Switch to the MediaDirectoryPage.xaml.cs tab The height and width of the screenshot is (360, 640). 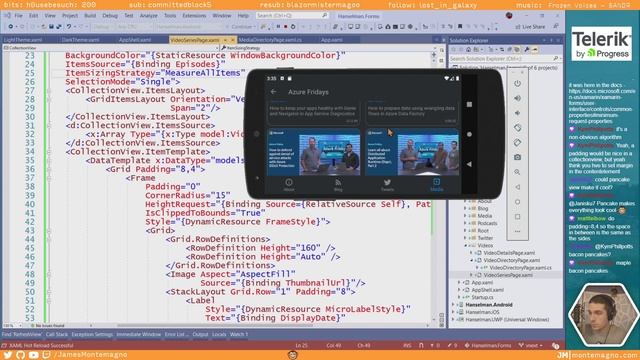[x=270, y=40]
